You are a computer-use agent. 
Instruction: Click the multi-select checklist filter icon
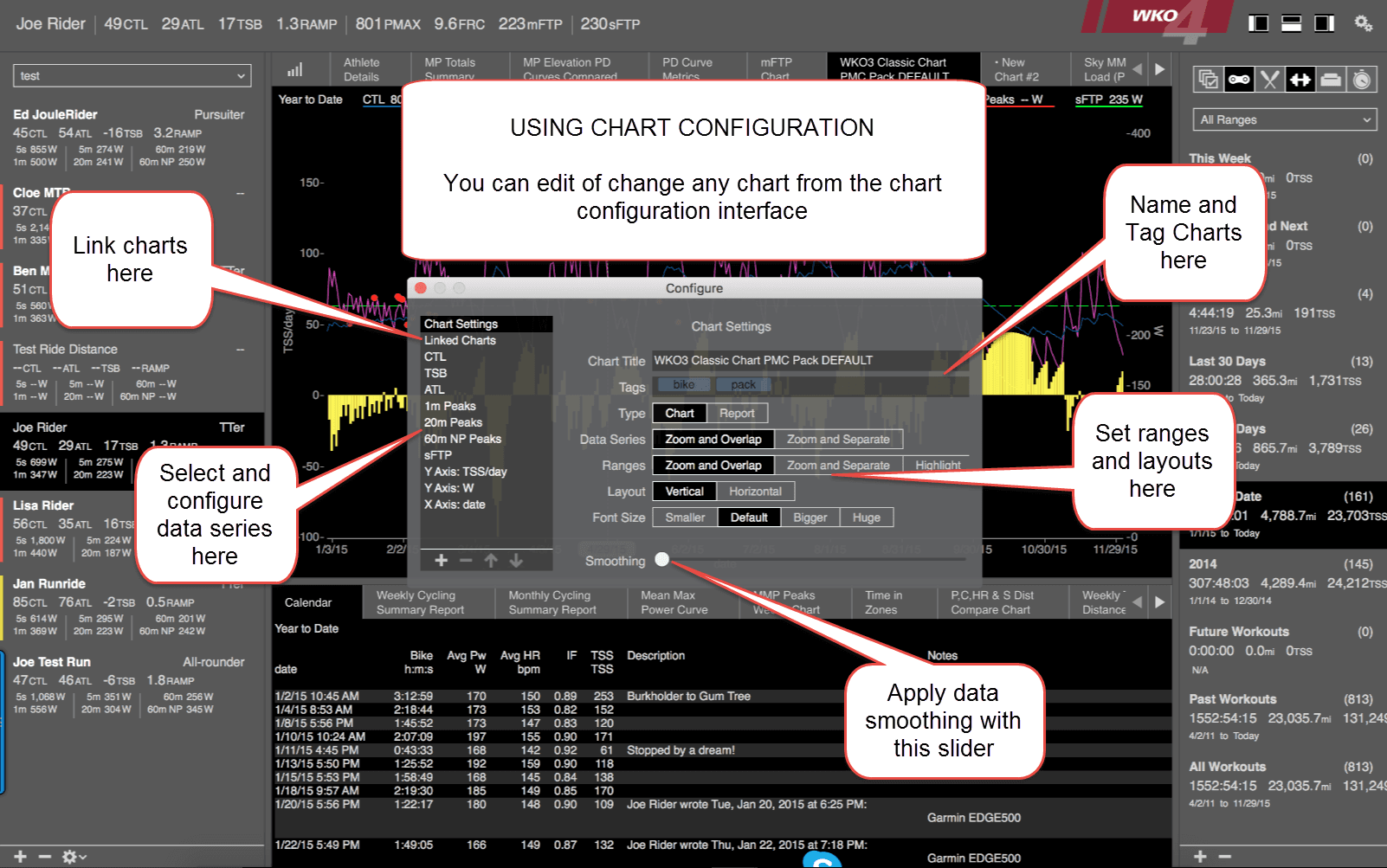click(1208, 80)
